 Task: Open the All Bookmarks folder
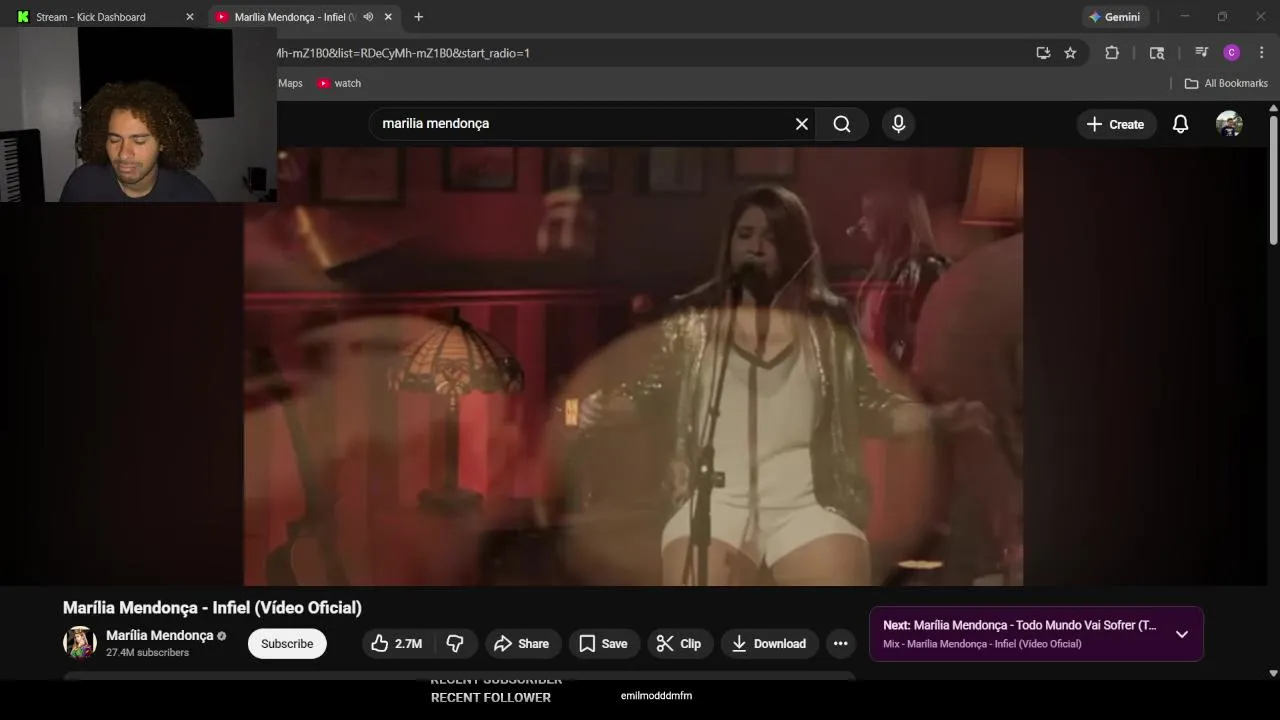pyautogui.click(x=1226, y=83)
